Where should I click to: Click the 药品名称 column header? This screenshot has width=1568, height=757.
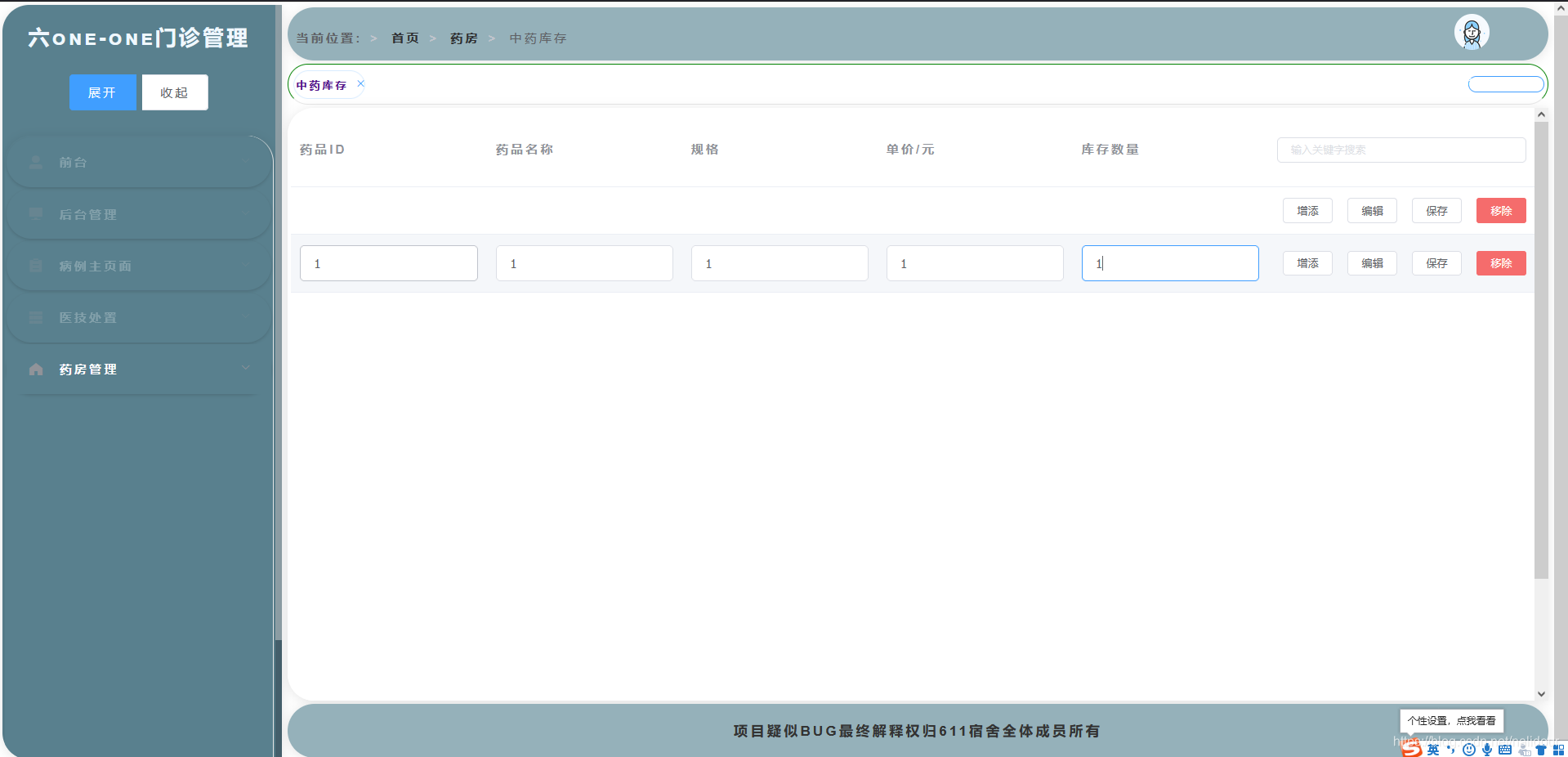pos(525,150)
